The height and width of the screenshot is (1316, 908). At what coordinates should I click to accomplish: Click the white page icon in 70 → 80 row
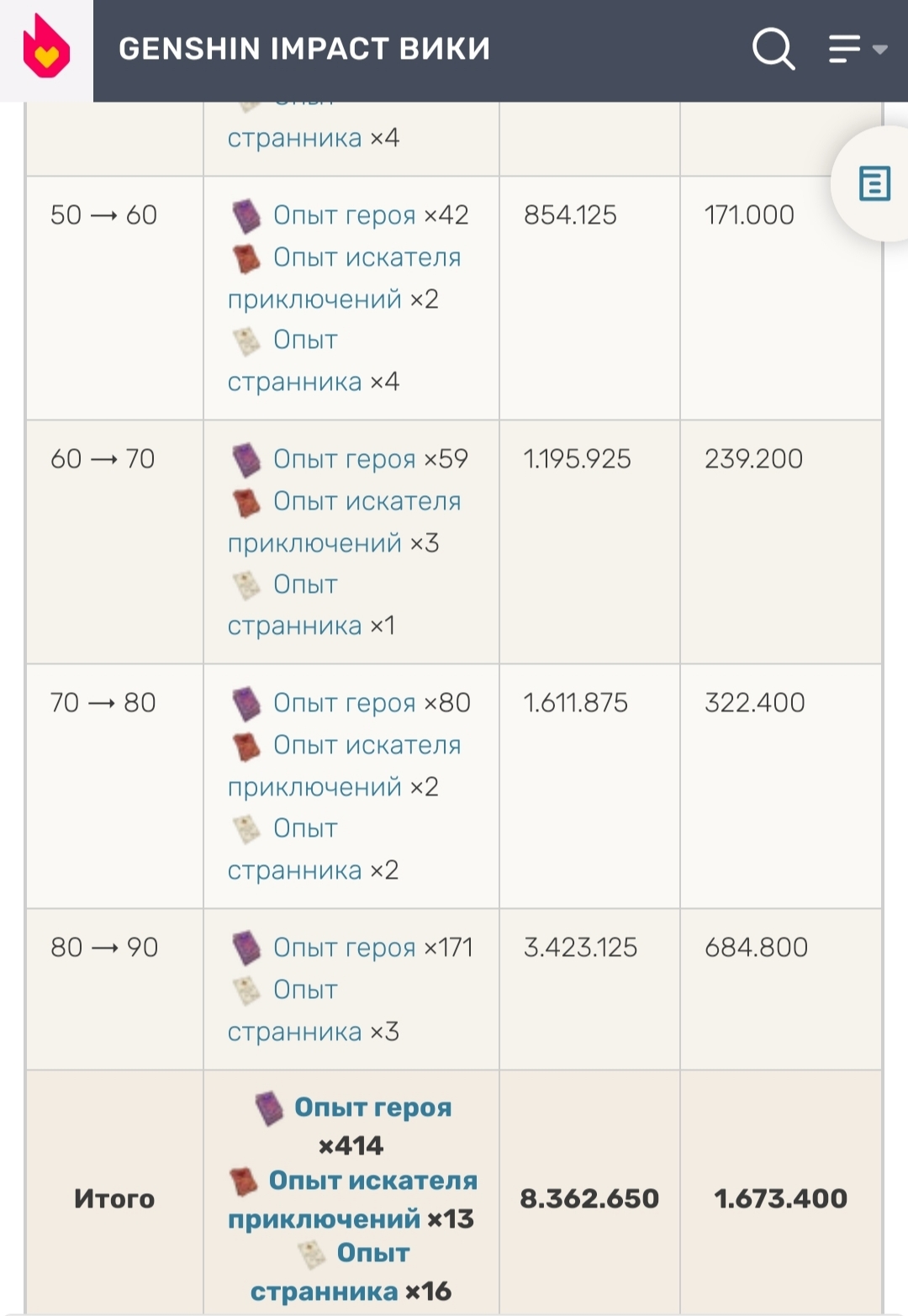click(x=246, y=829)
